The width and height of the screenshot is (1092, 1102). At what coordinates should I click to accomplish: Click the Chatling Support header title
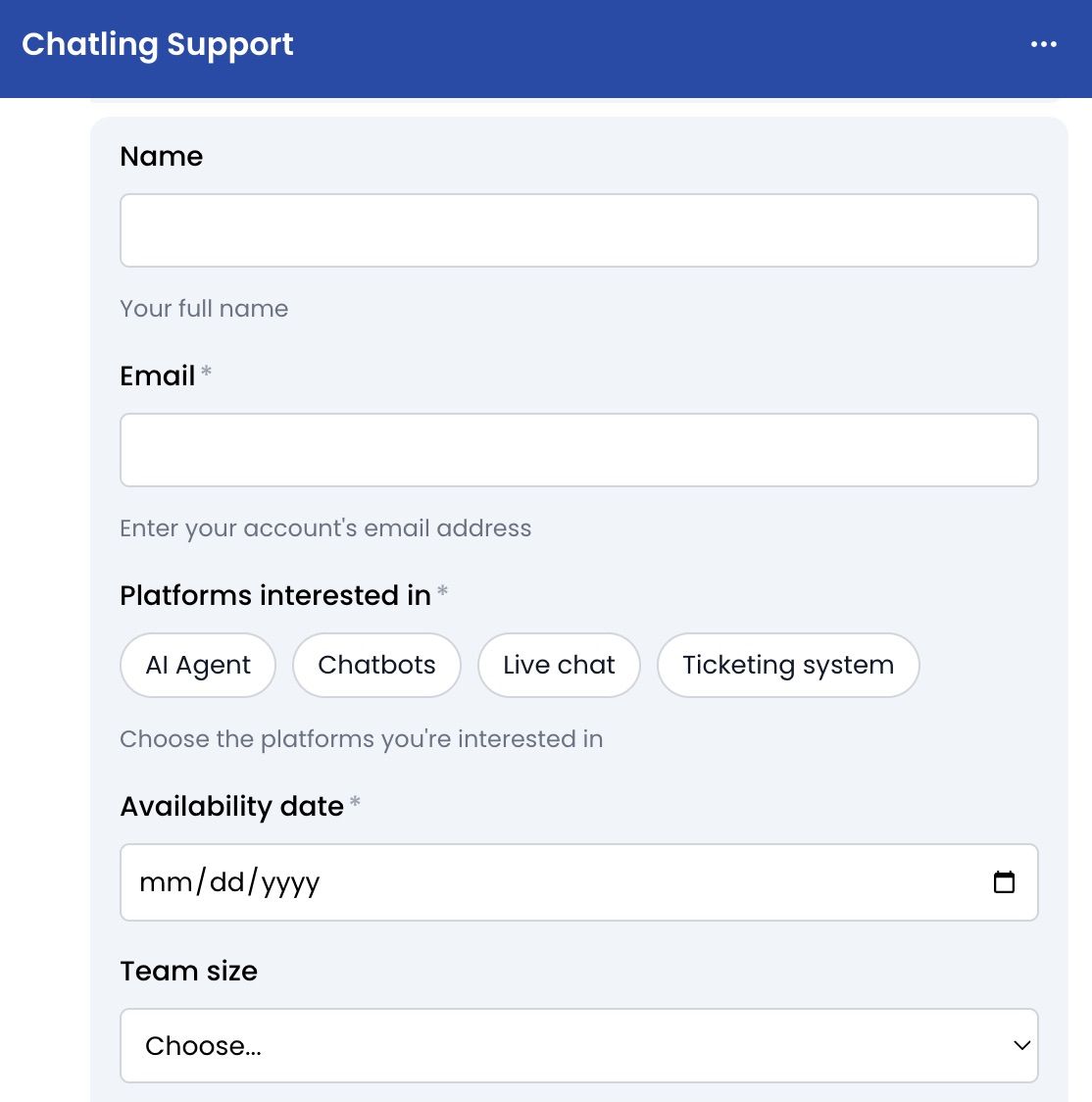(x=158, y=45)
